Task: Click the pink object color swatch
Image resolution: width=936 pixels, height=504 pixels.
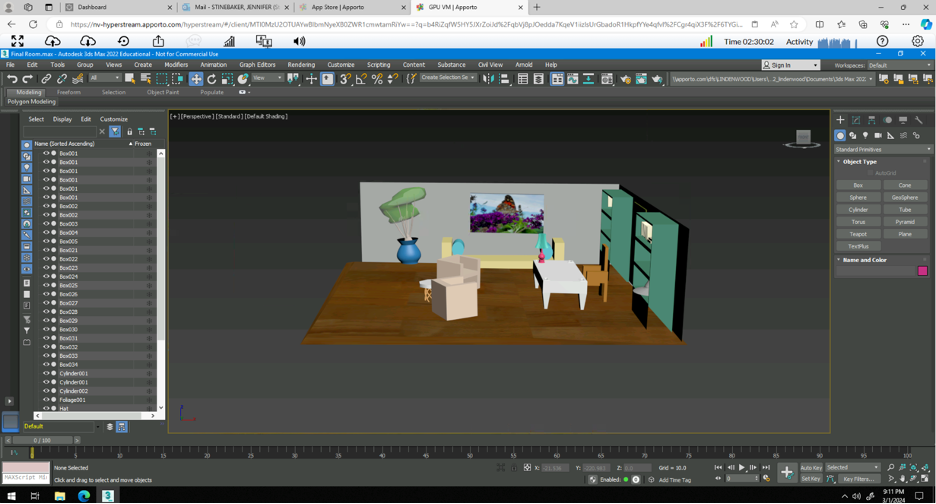Action: click(x=922, y=271)
